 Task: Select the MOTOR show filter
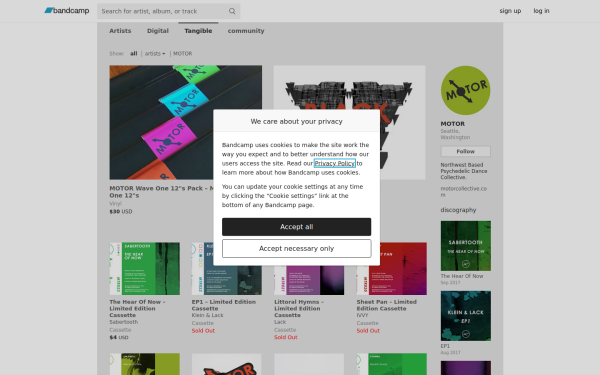tap(183, 54)
